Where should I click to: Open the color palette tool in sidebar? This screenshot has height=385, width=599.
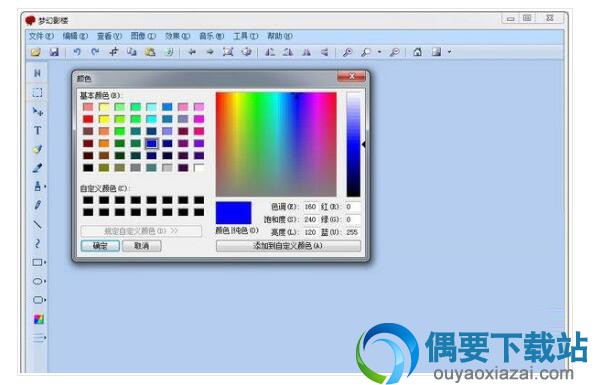39,319
